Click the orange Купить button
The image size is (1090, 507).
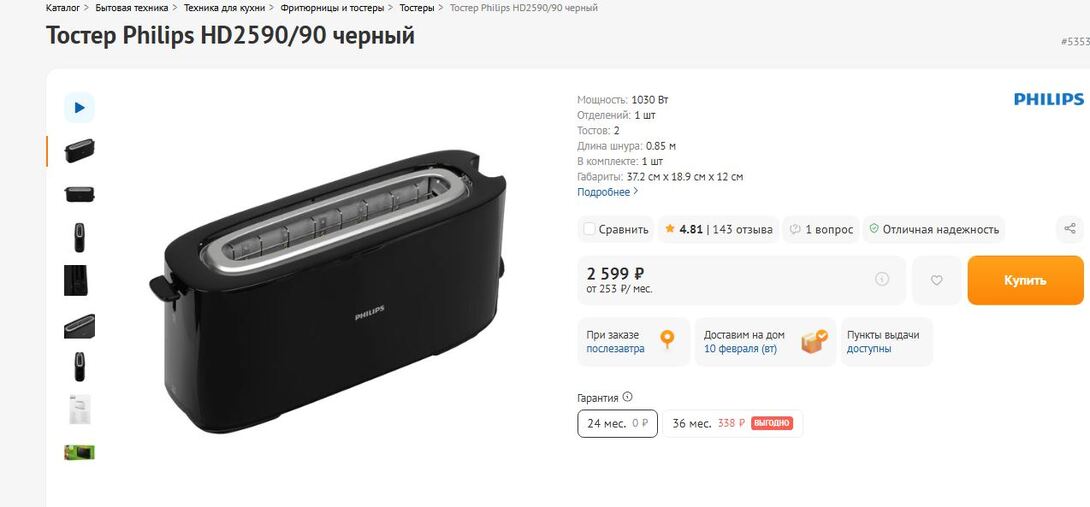coord(1025,280)
